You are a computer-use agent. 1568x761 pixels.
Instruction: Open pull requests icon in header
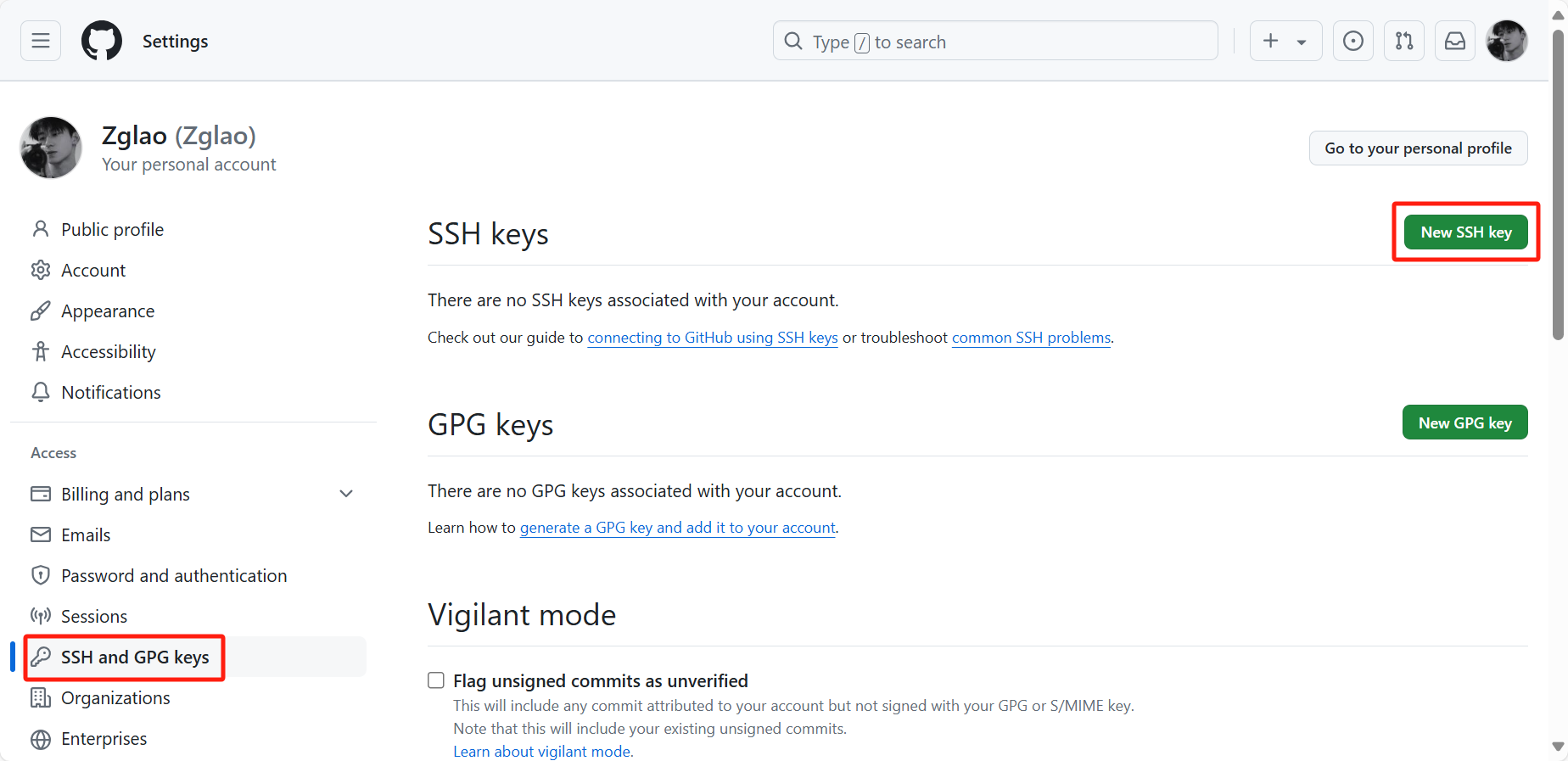click(x=1404, y=41)
